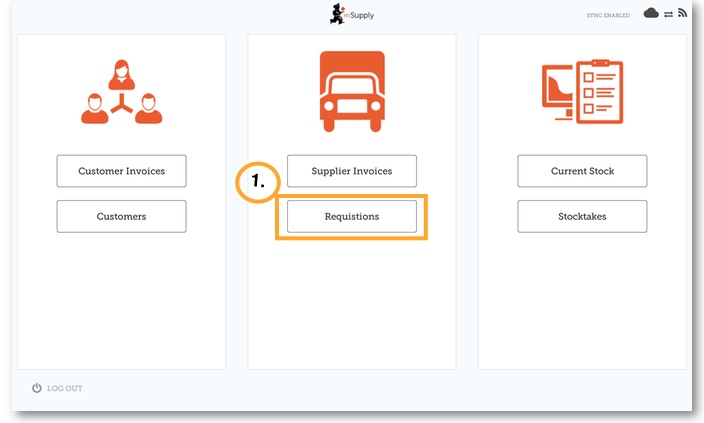The height and width of the screenshot is (423, 704).
Task: Click the orange customers people icon
Action: pos(121,93)
